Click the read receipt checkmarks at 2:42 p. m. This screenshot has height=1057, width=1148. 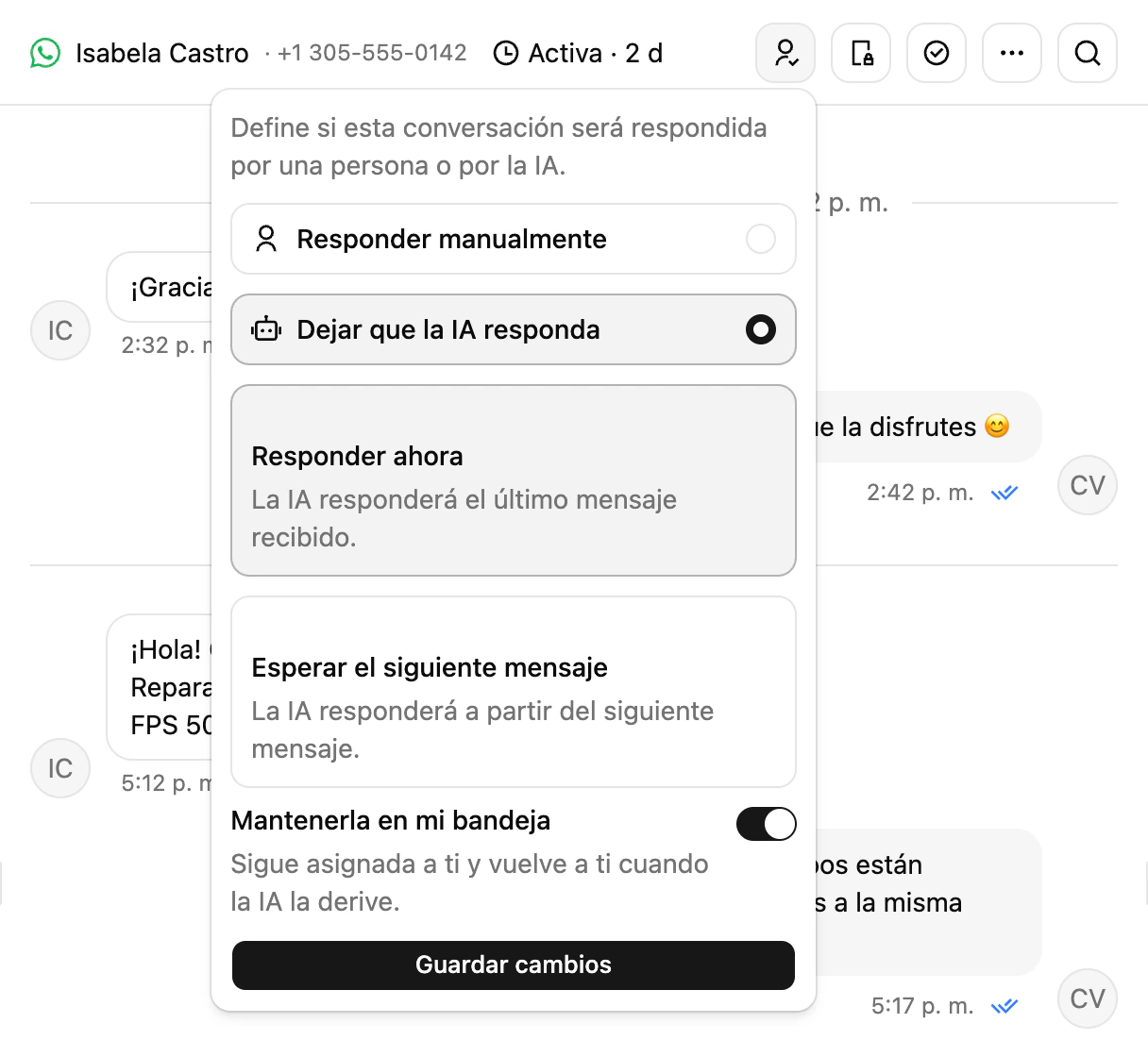[1004, 493]
